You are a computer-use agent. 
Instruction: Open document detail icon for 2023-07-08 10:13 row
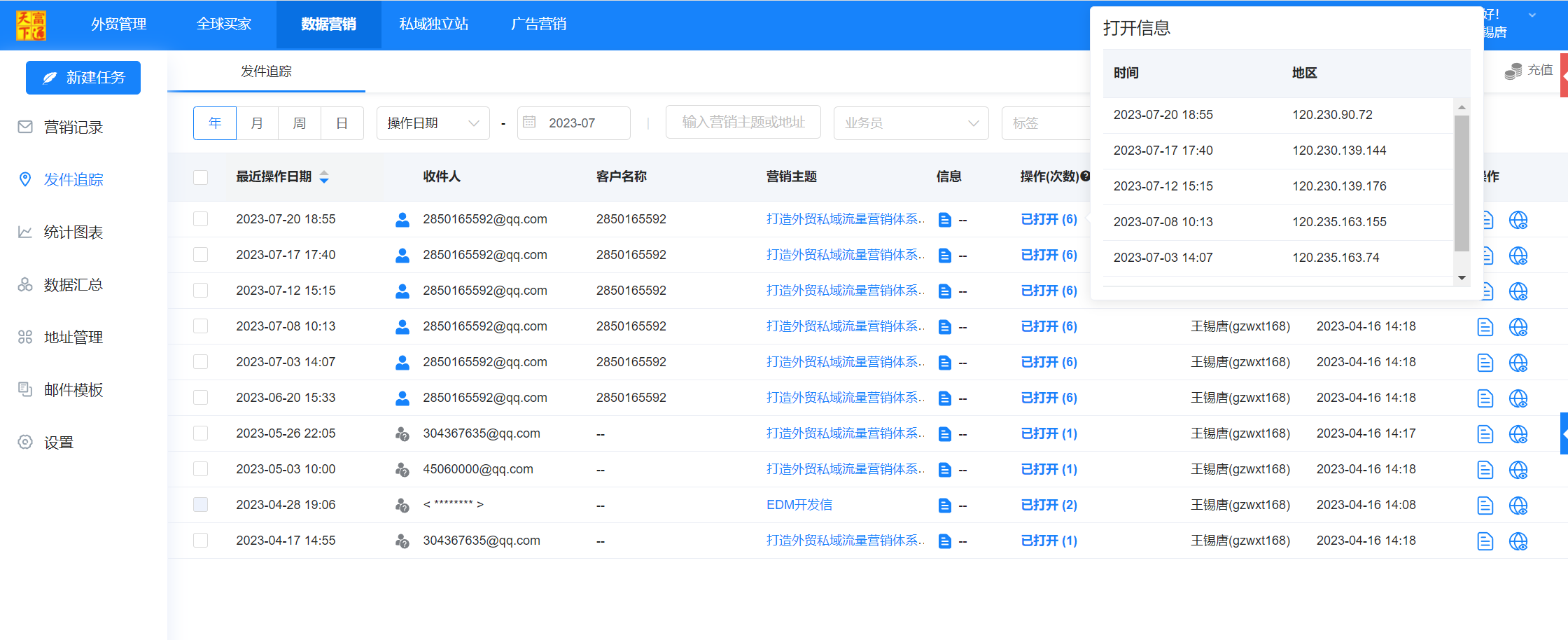(x=1485, y=327)
